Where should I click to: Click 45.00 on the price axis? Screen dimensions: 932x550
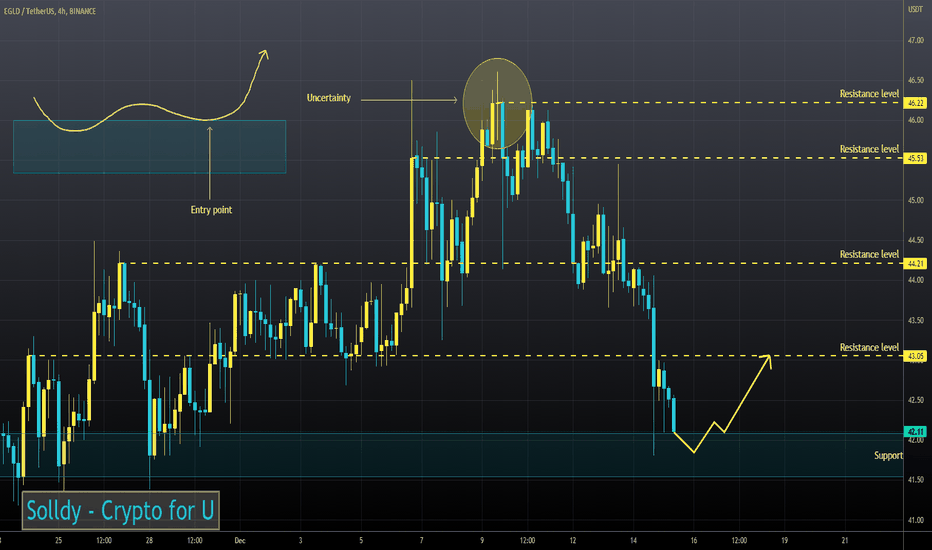916,200
